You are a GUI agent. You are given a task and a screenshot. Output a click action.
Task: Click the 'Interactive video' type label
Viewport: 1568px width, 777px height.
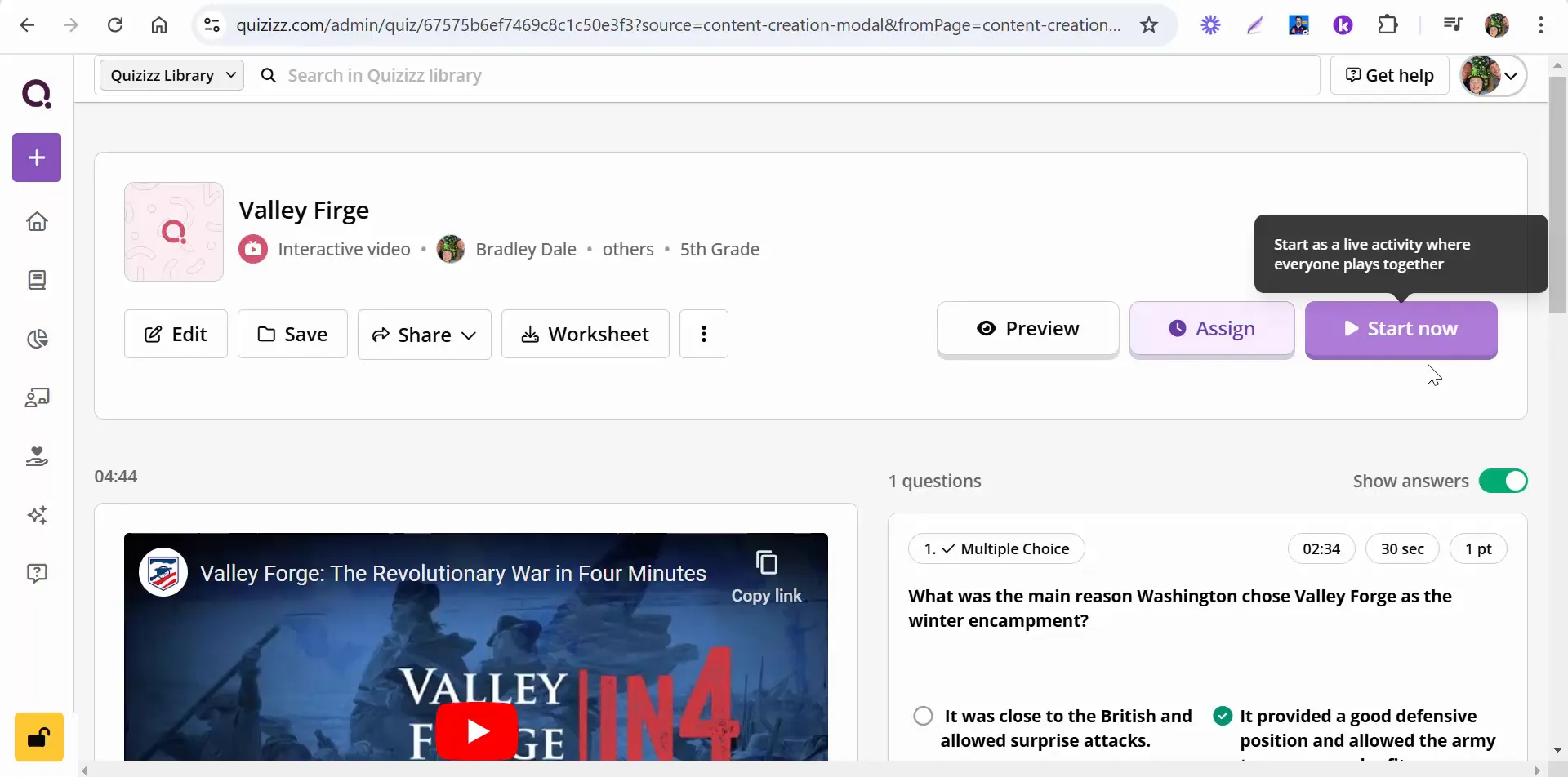pyautogui.click(x=344, y=249)
